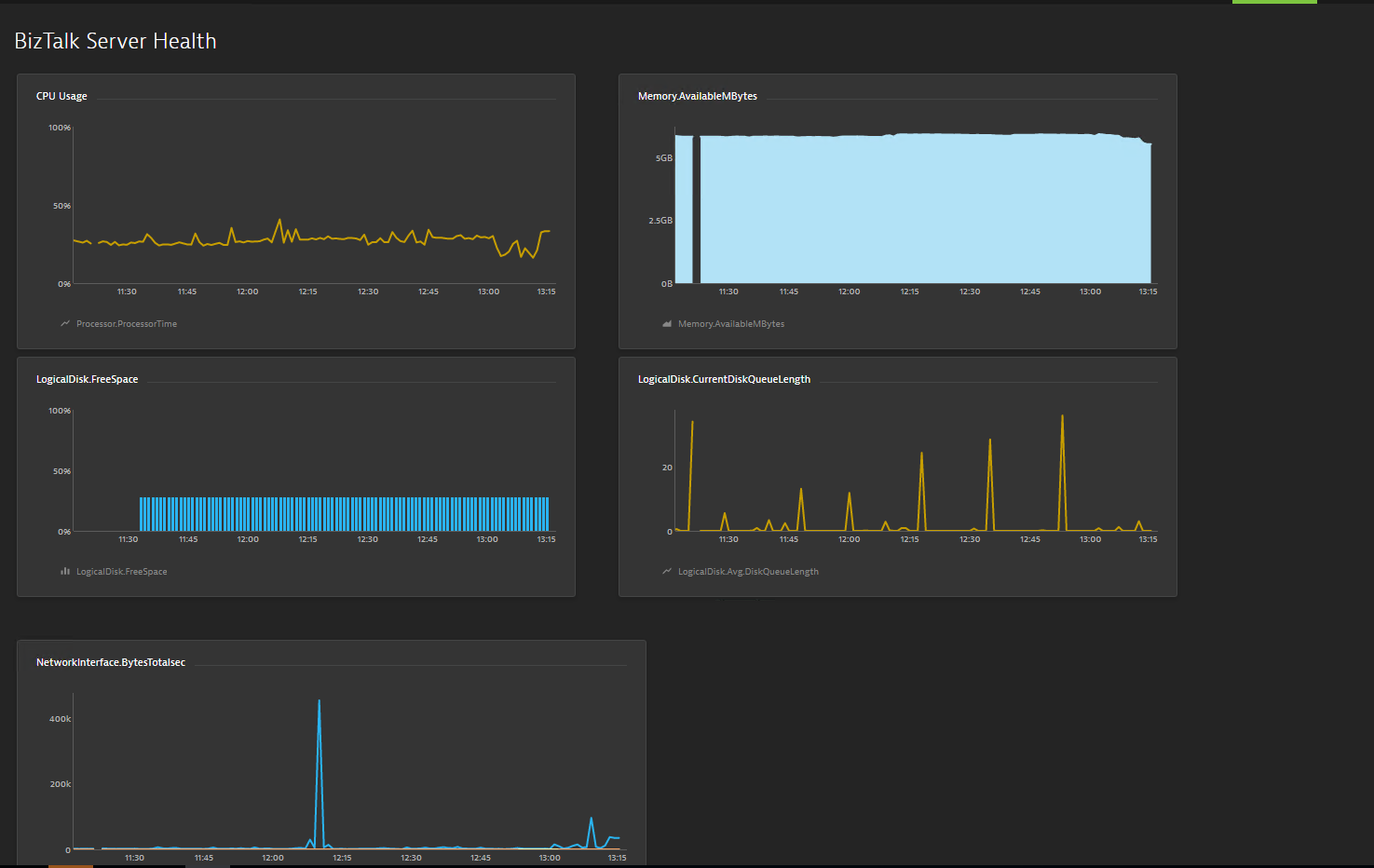The image size is (1374, 868).
Task: Open the NetworkInterface.BytesTotalsec tile title
Action: coord(111,662)
